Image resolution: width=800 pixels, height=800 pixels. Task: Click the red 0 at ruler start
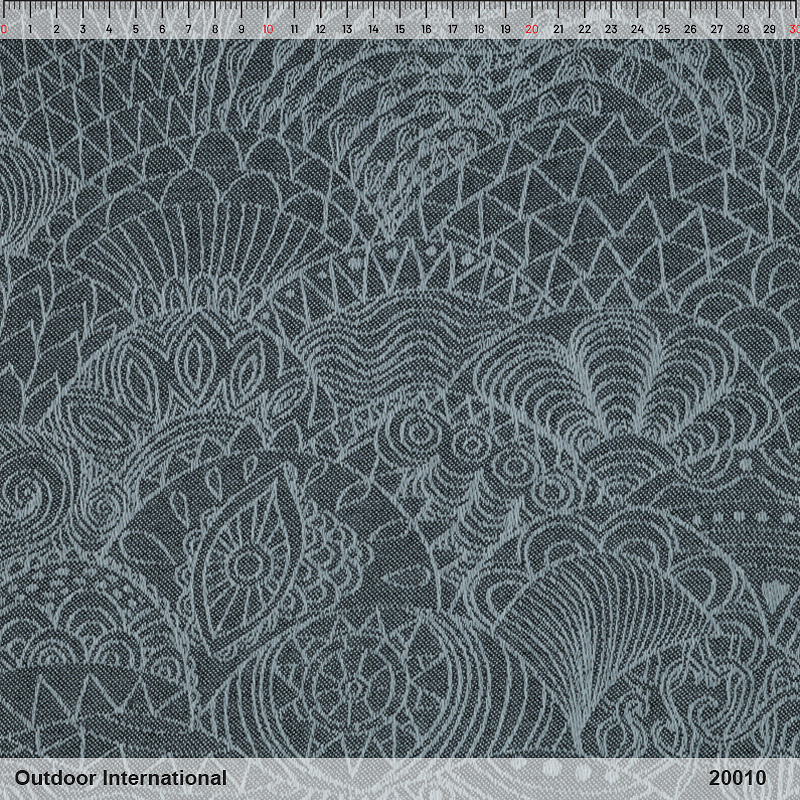point(4,29)
